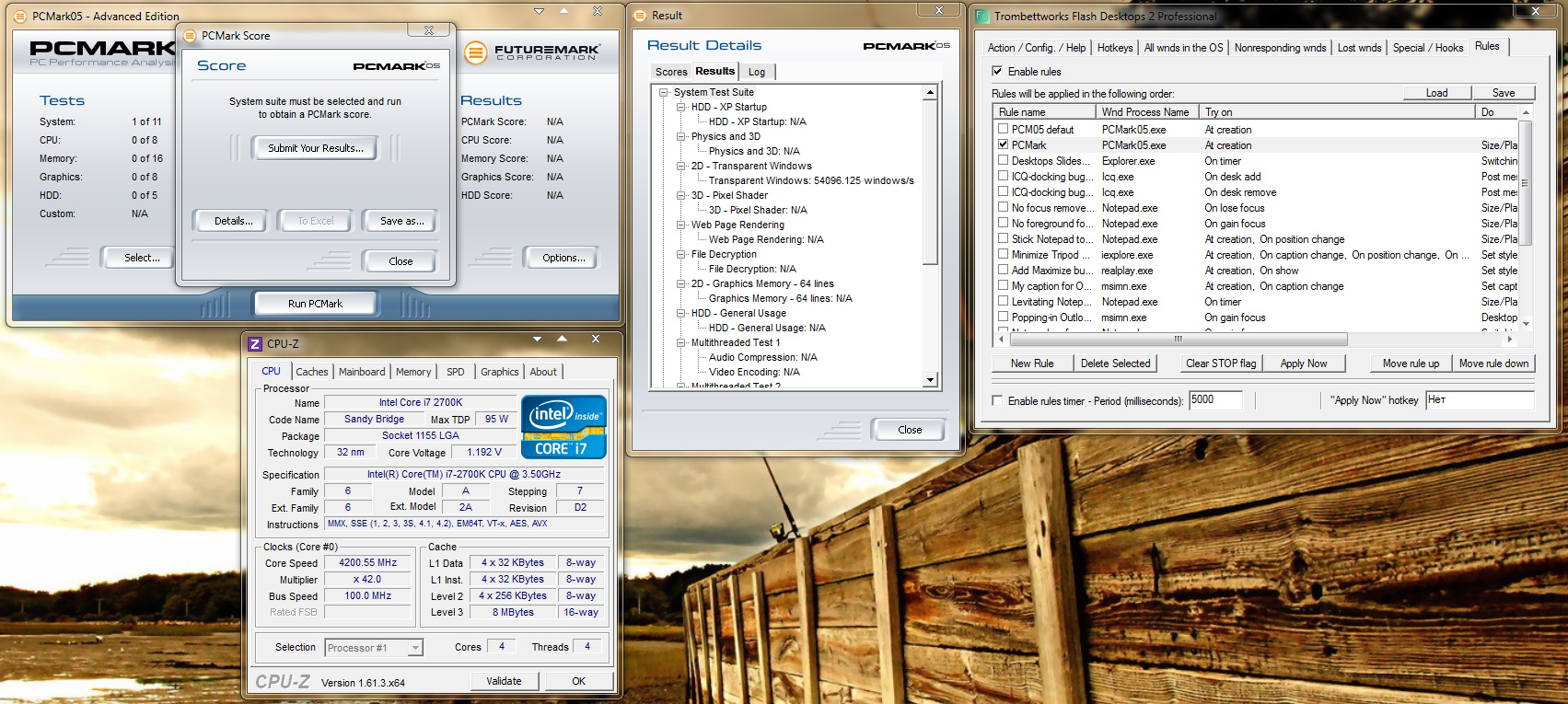The width and height of the screenshot is (1568, 704).
Task: Click the down-triangle icon in PCMark05 title bar
Action: point(539,12)
